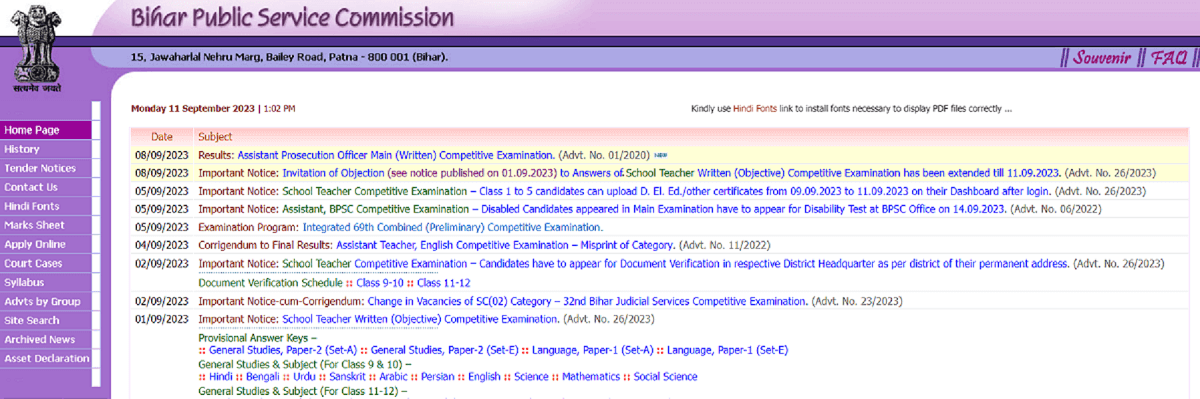Image resolution: width=1200 pixels, height=399 pixels.
Task: Click the Subject column header
Action: coord(215,136)
